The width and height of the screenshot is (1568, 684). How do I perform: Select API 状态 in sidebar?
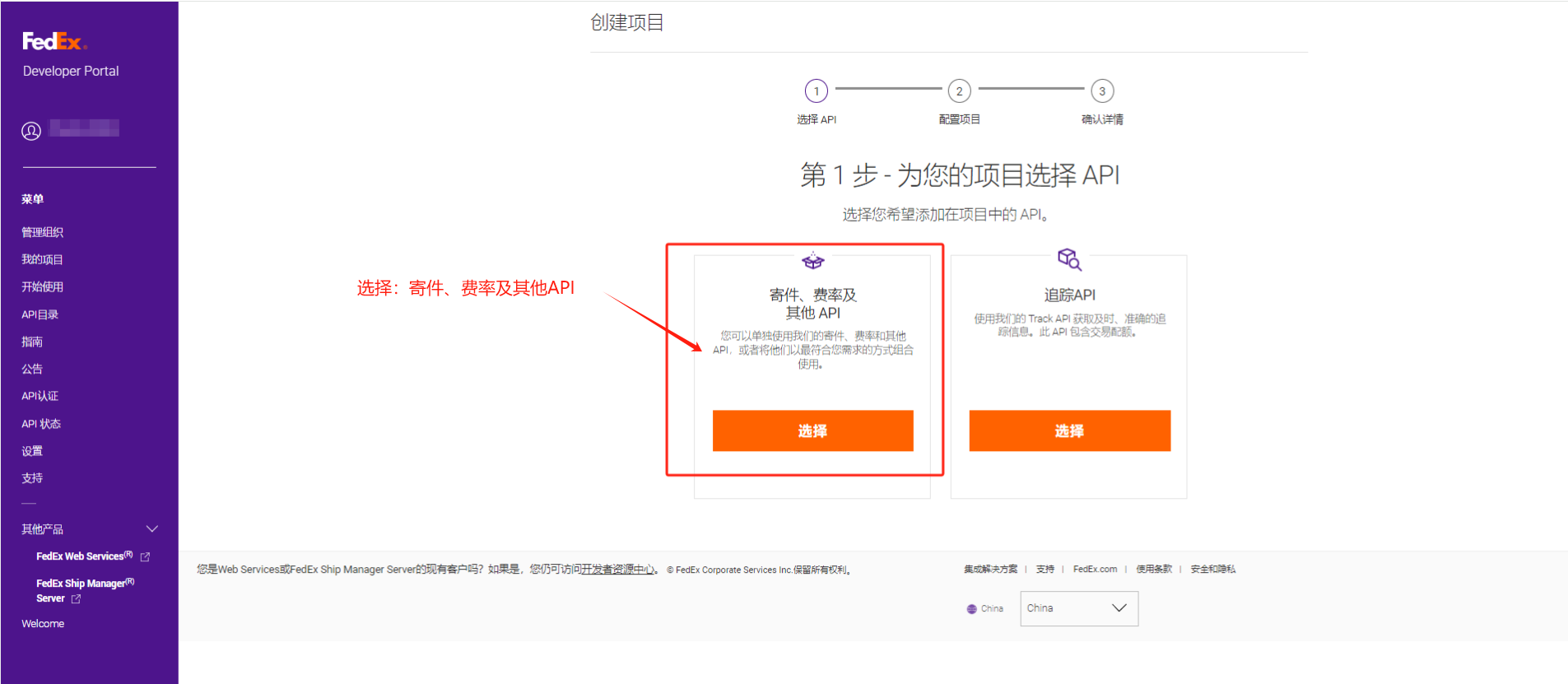tap(41, 424)
